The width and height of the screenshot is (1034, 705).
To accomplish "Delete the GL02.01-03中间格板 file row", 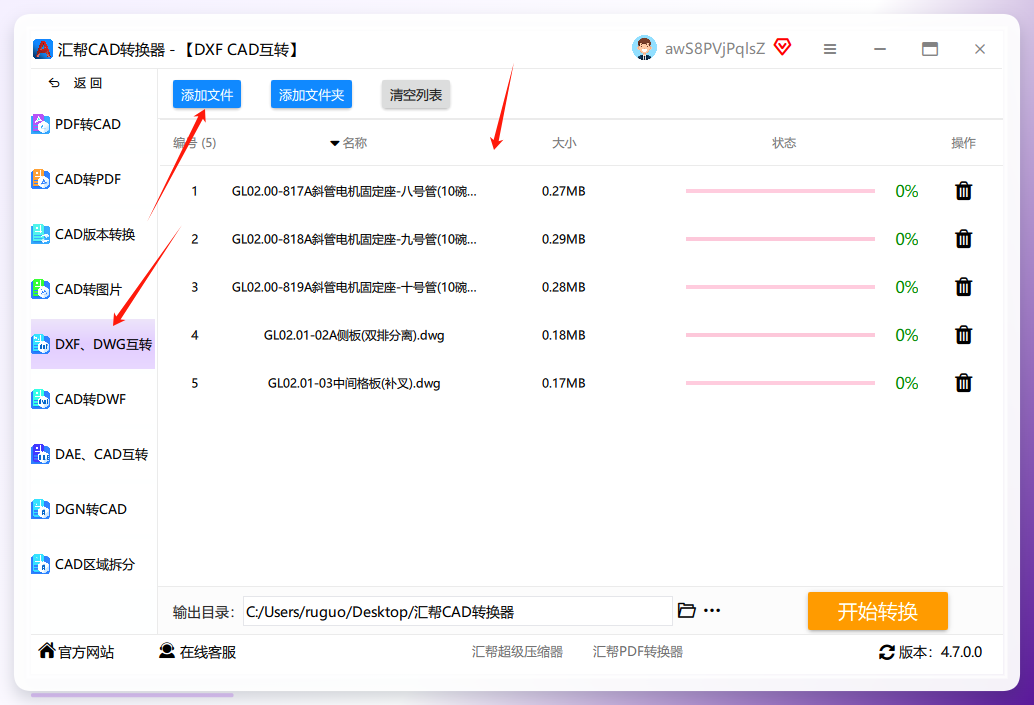I will (x=963, y=383).
